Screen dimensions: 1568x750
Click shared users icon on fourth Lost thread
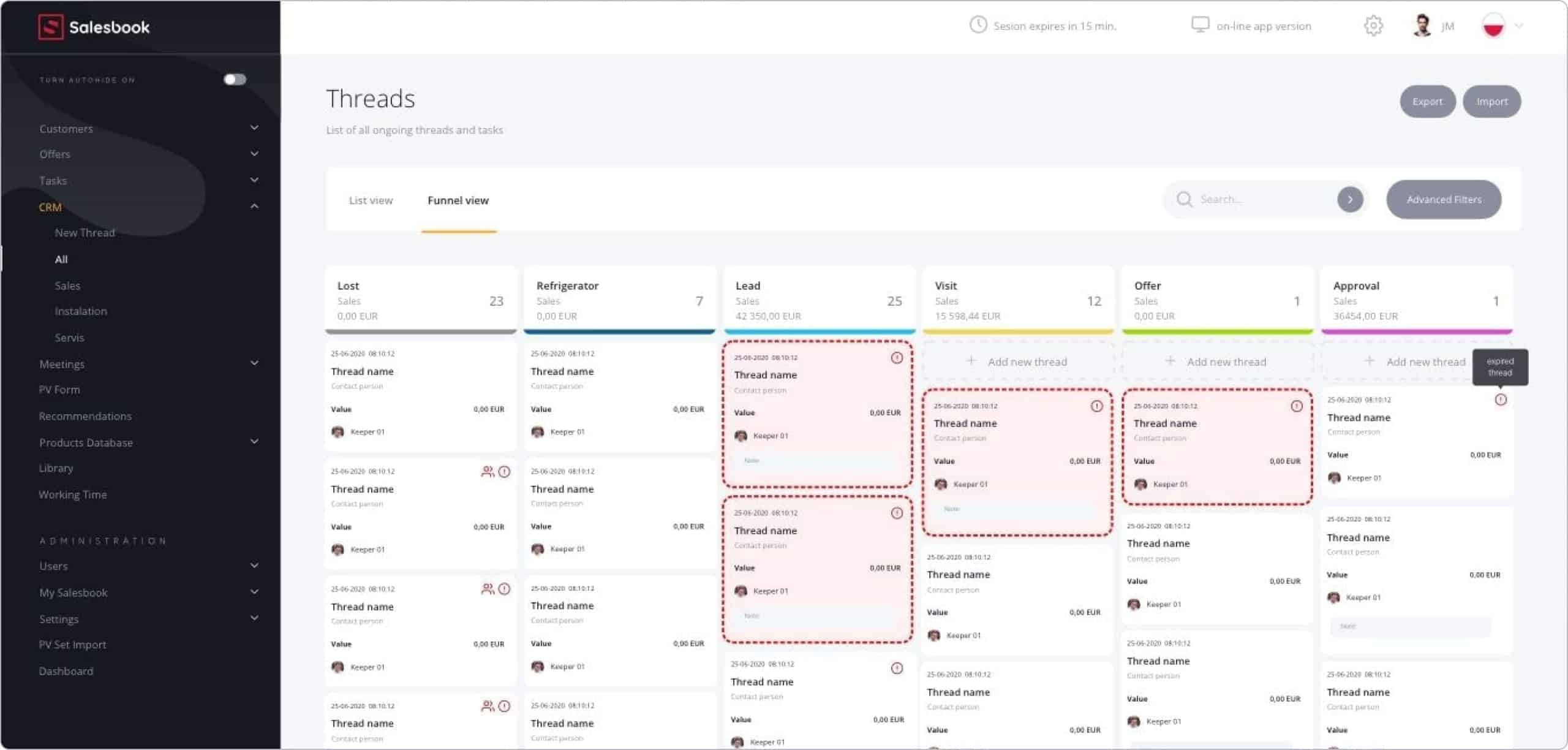pyautogui.click(x=488, y=706)
